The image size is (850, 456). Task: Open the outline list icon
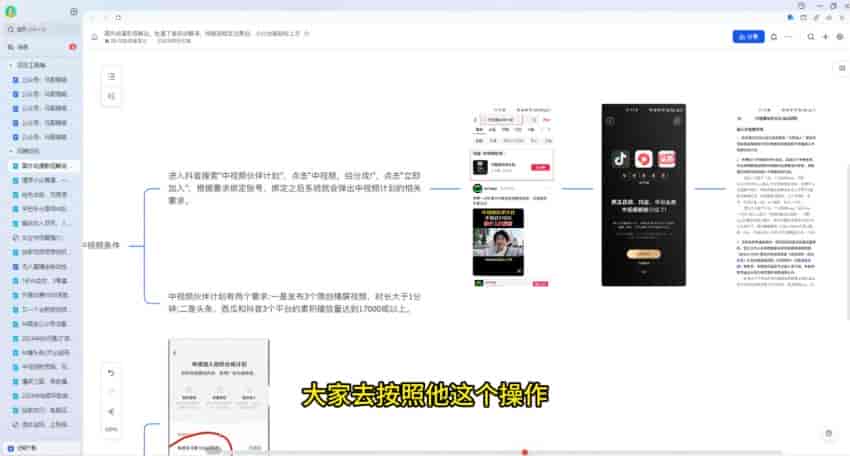(x=111, y=76)
